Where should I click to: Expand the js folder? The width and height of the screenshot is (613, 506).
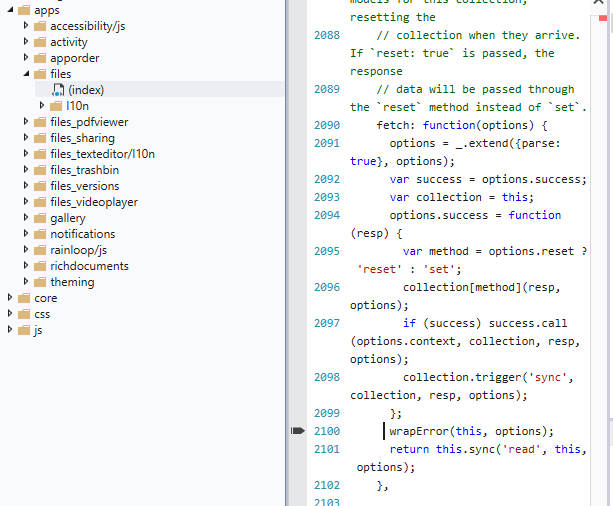click(10, 330)
